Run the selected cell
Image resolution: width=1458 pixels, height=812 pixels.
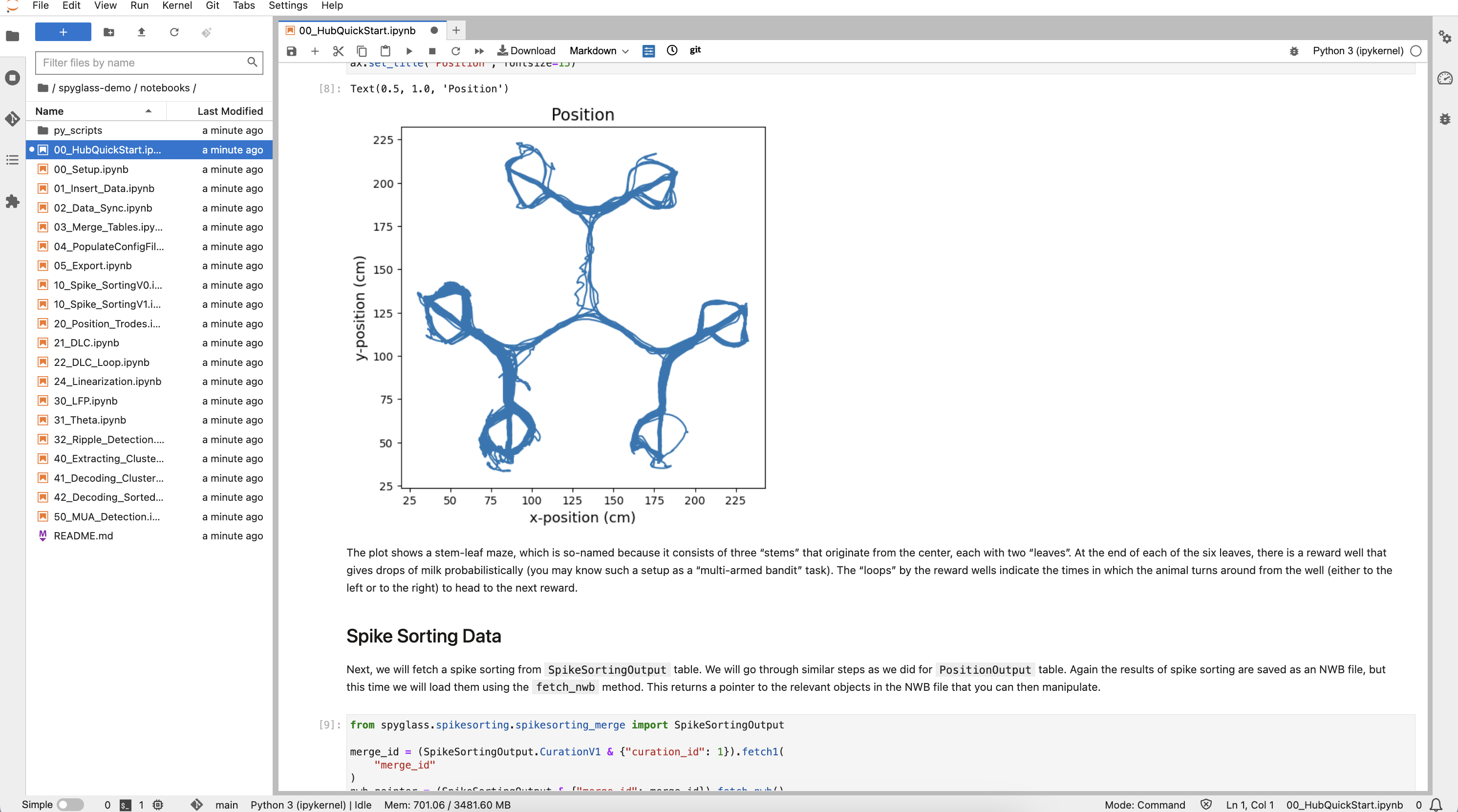tap(409, 51)
